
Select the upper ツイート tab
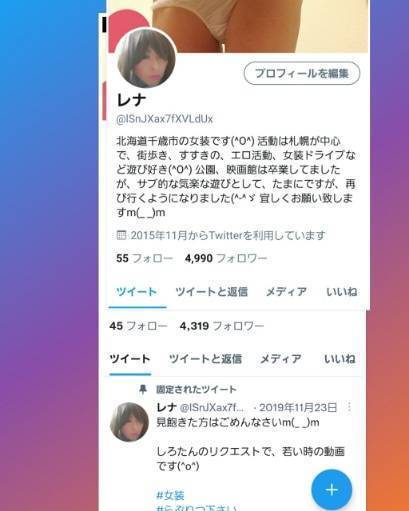(137, 292)
